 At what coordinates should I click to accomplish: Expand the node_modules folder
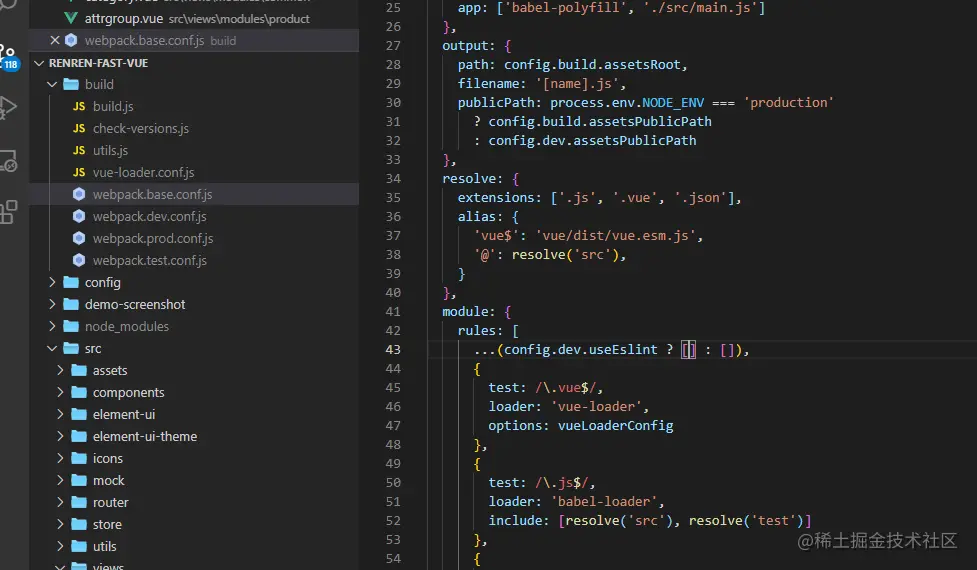(52, 326)
